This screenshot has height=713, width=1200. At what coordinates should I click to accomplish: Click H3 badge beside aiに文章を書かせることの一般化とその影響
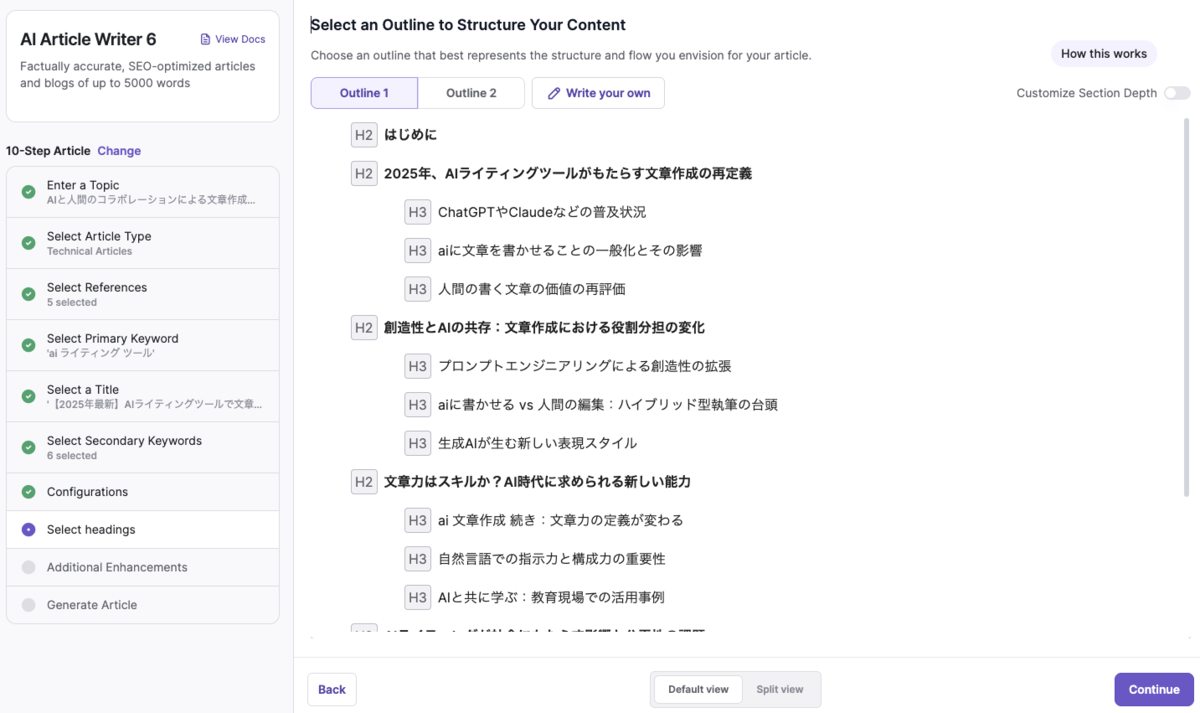coord(418,250)
